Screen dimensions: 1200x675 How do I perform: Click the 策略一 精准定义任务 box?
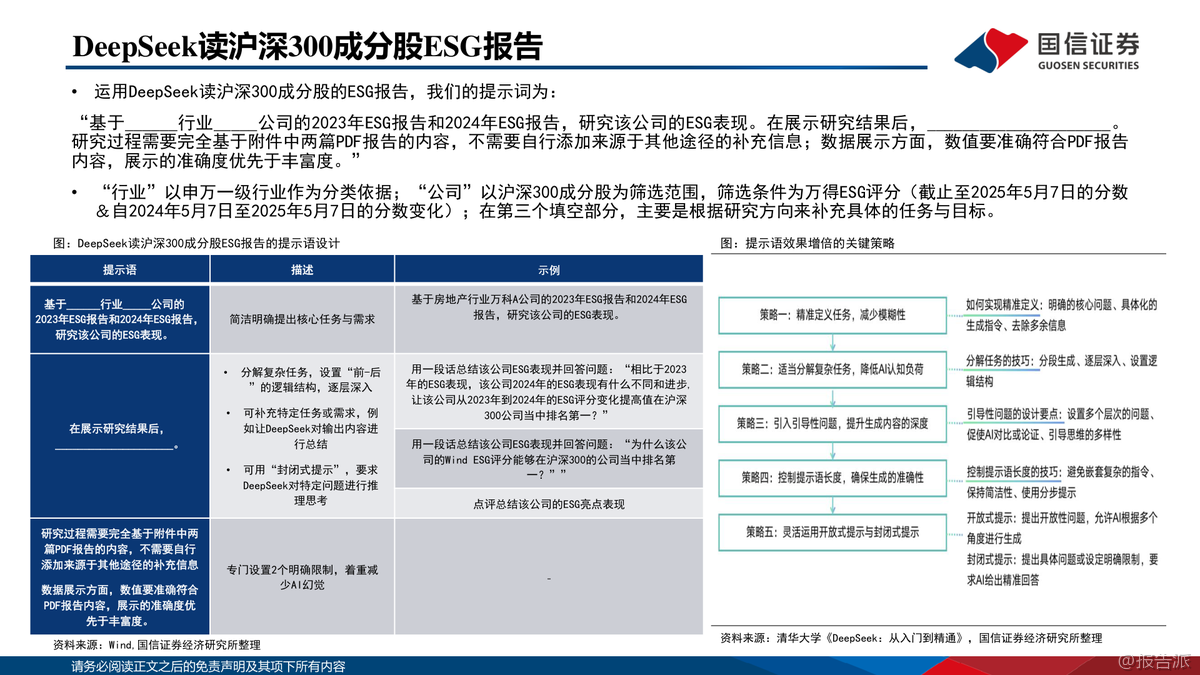[x=832, y=315]
